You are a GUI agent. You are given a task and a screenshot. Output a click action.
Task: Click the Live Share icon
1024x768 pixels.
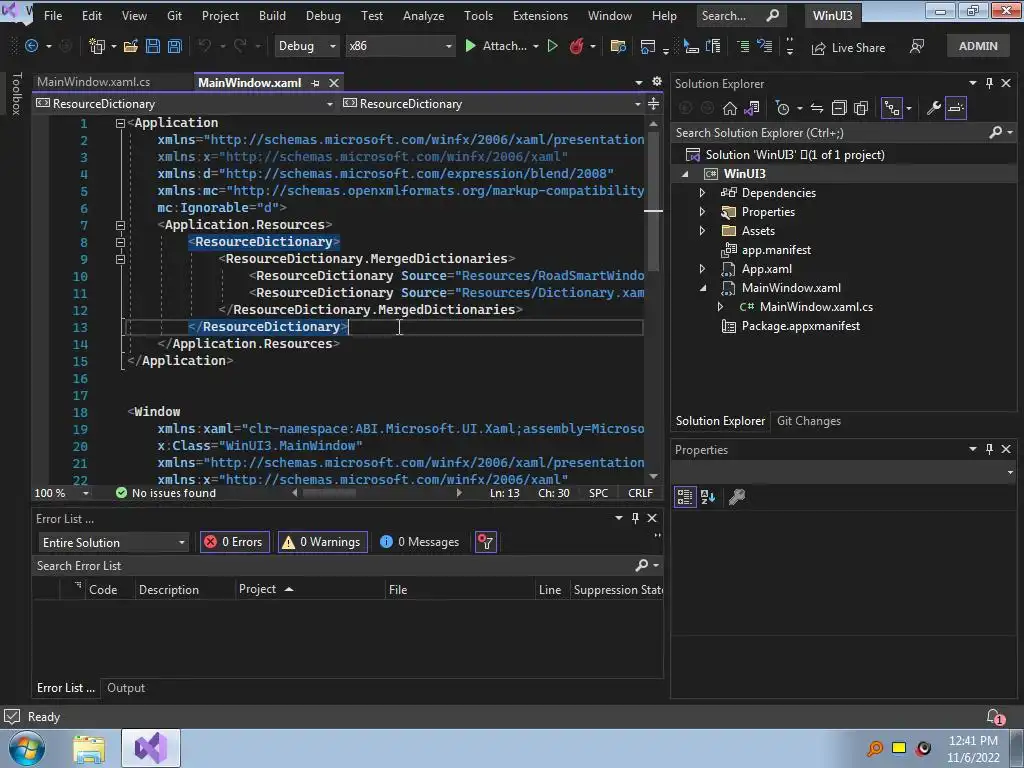click(x=818, y=48)
